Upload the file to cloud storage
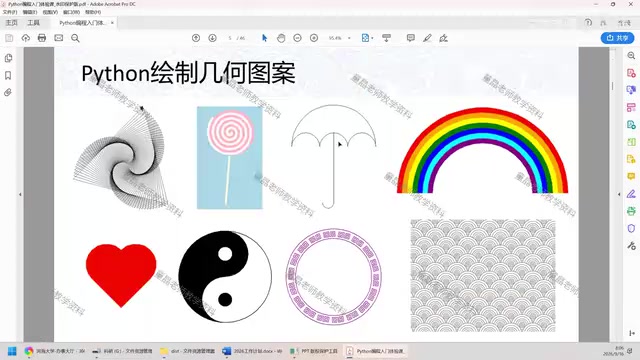 click(x=26, y=38)
